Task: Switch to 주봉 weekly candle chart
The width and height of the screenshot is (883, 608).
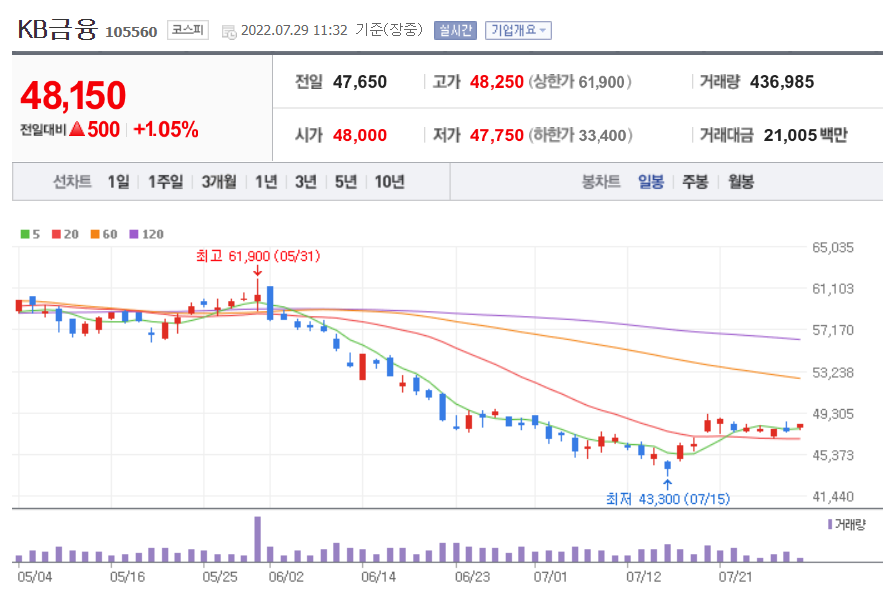Action: [x=695, y=182]
